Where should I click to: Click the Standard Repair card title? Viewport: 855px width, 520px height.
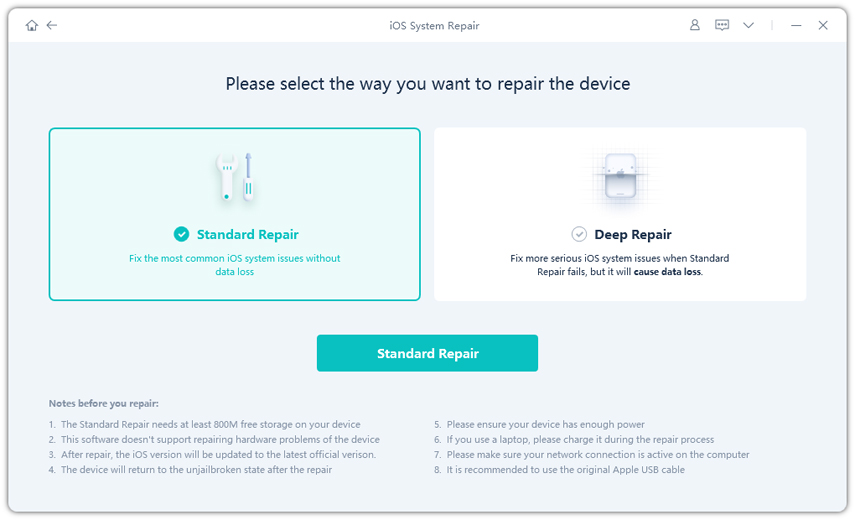coord(247,234)
